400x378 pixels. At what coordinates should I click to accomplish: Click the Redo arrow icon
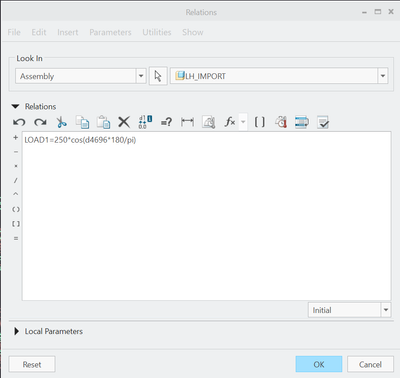coord(40,122)
